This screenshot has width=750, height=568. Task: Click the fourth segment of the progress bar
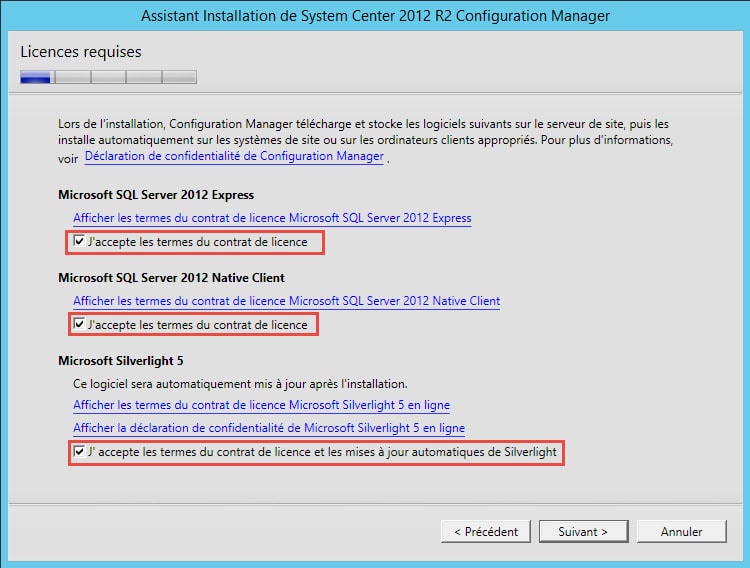pos(144,77)
